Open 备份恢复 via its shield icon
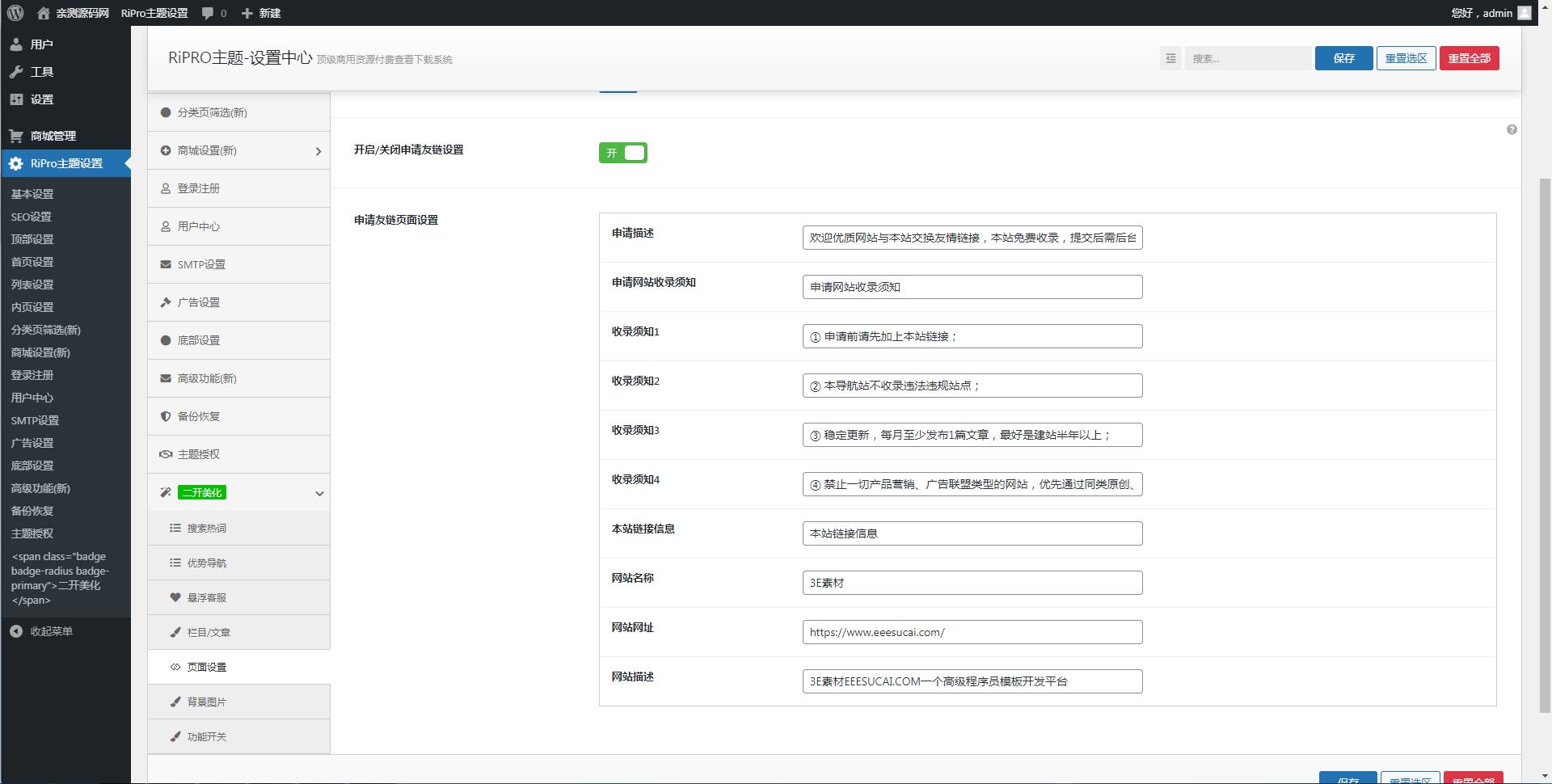 [164, 416]
